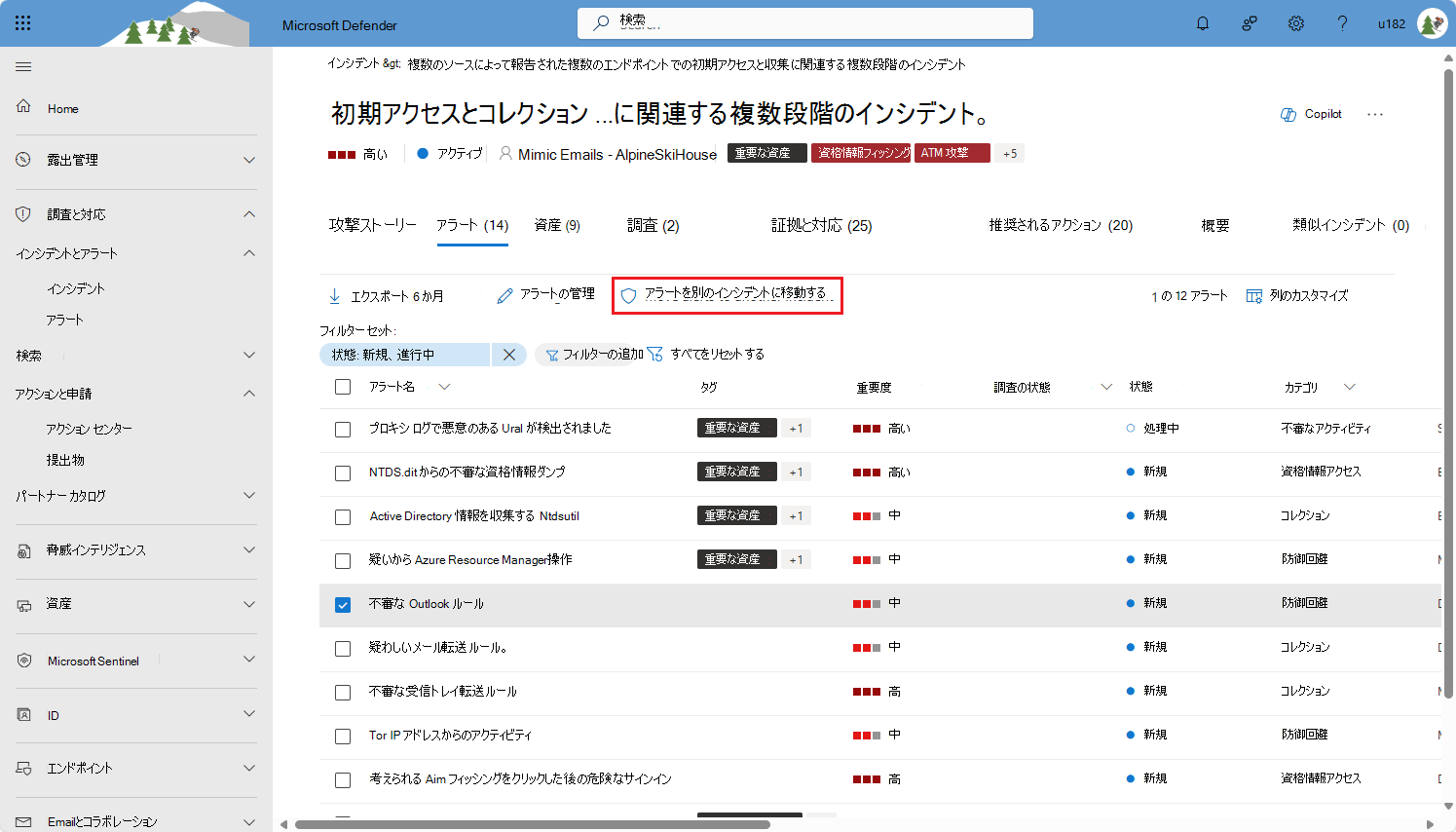
Task: Open the u182 account avatar
Action: click(x=1432, y=23)
